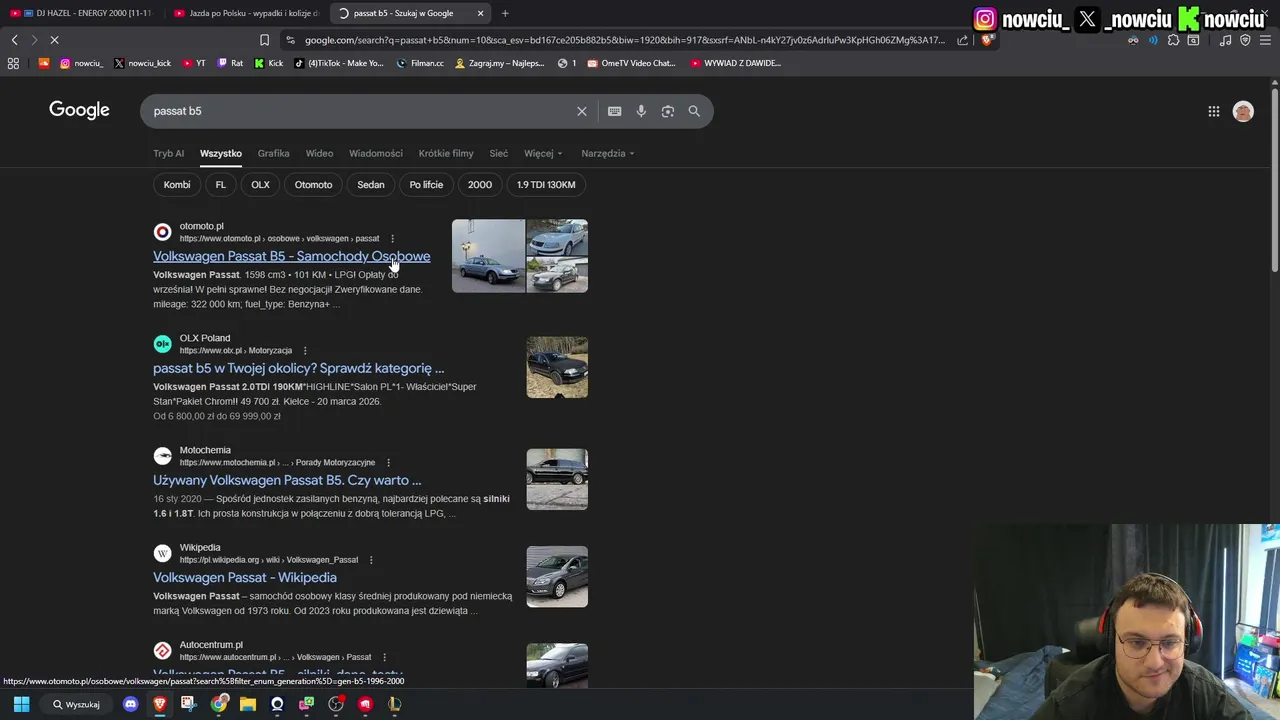Open the OLX black Passat thumbnail
This screenshot has height=720, width=1280.
point(557,367)
